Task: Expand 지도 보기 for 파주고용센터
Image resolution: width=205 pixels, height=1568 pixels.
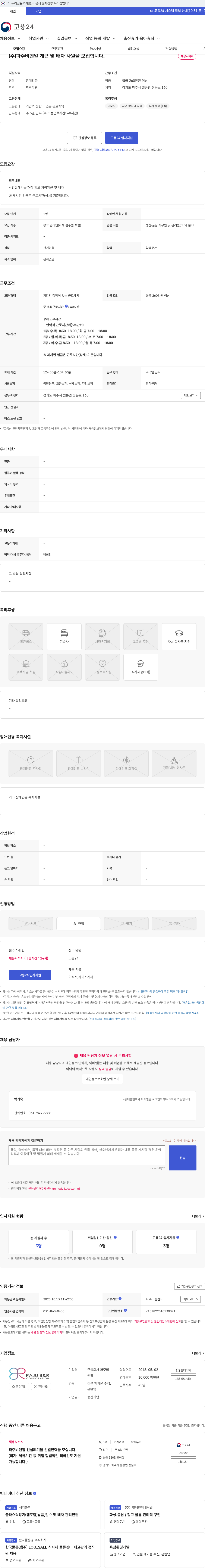Action: point(190,1299)
